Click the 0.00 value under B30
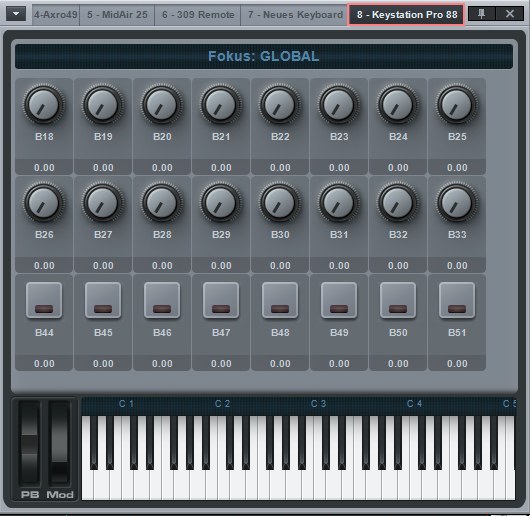This screenshot has width=530, height=516. click(x=280, y=266)
